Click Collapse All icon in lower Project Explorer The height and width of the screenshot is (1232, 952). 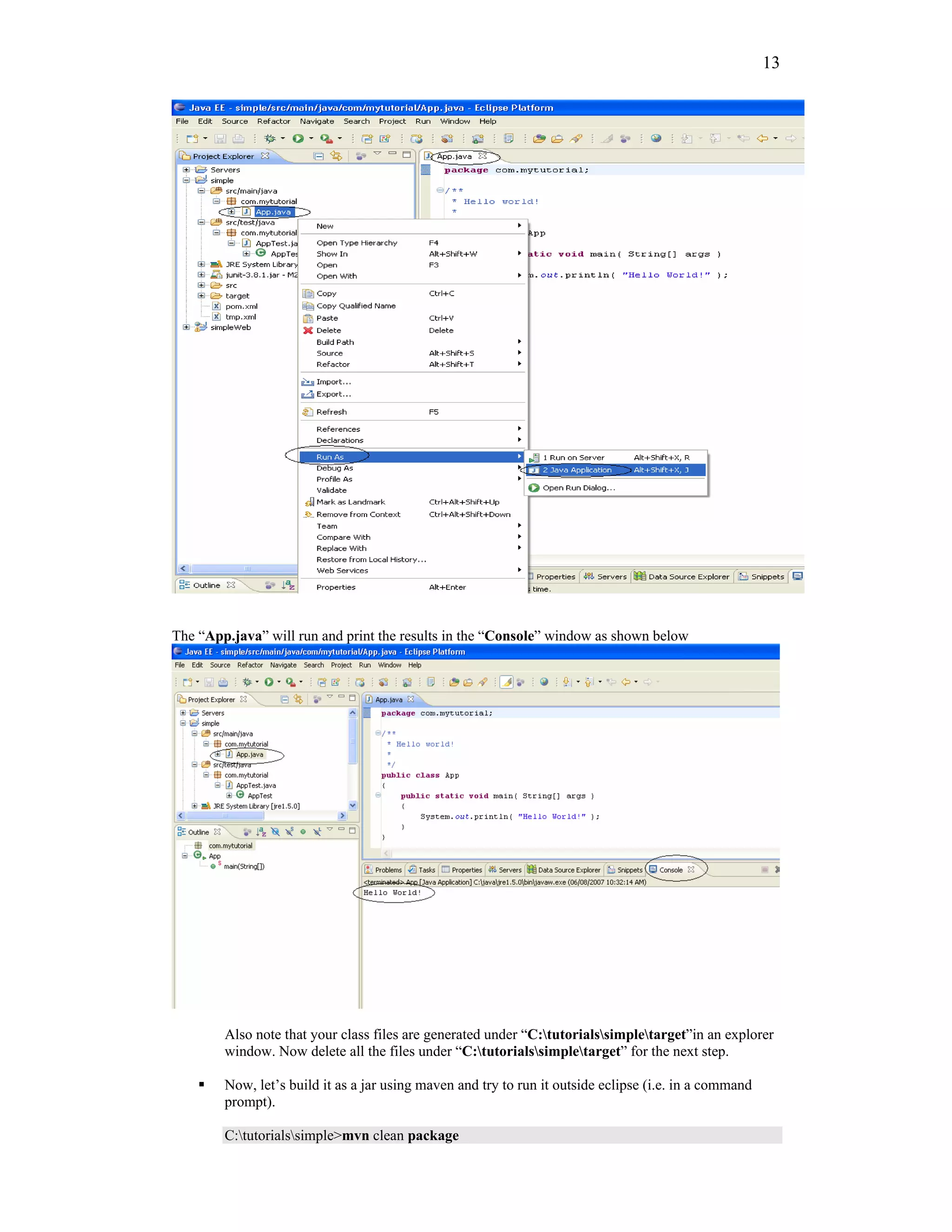coord(285,700)
